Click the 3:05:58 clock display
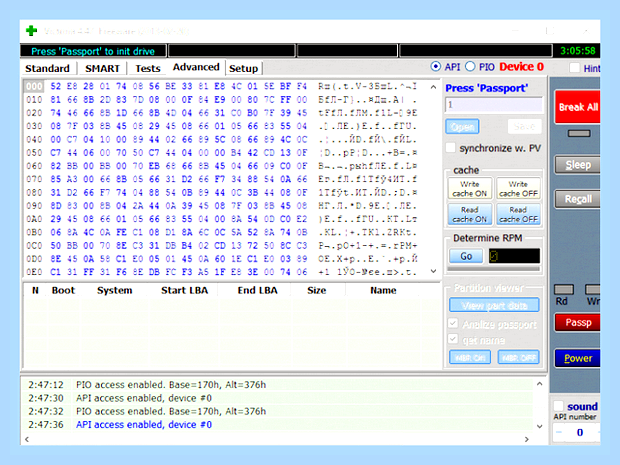Image resolution: width=620 pixels, height=465 pixels. point(578,51)
